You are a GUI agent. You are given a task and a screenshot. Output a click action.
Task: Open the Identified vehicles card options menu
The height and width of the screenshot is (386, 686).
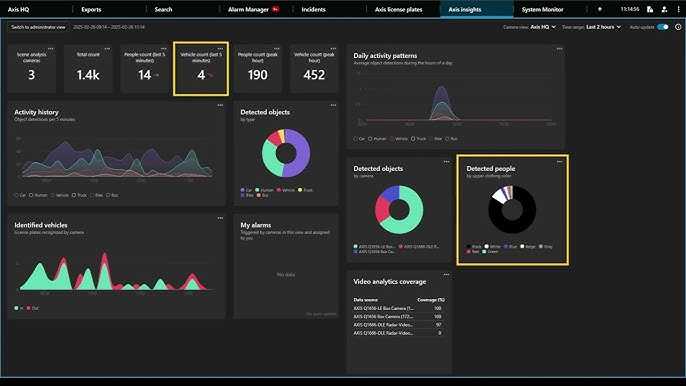[220, 218]
